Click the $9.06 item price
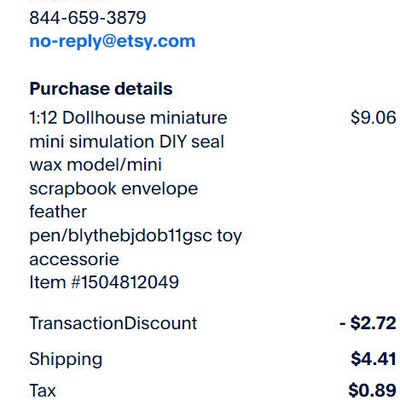 [x=373, y=118]
